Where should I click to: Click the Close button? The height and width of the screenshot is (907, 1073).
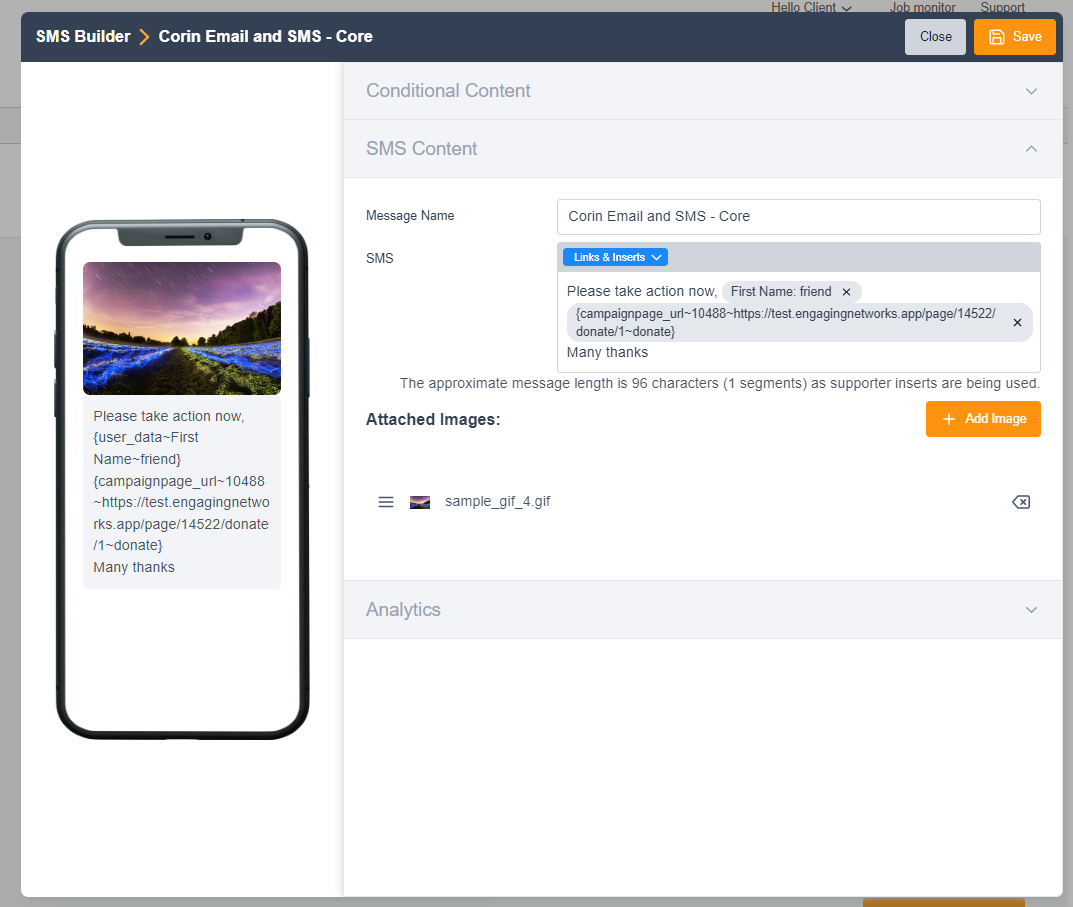pyautogui.click(x=935, y=37)
